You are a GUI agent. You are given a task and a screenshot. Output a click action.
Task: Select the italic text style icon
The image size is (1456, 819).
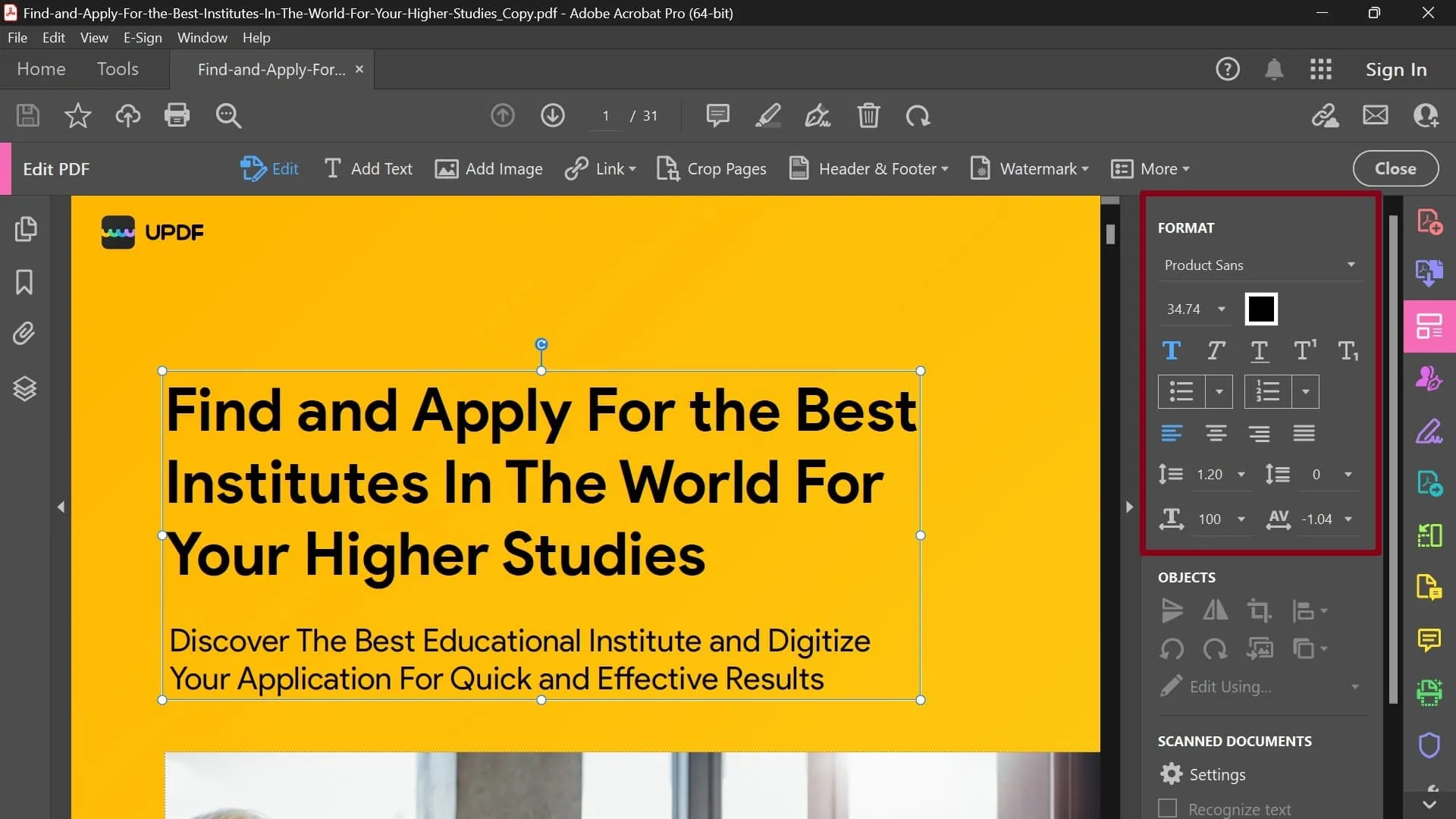[1216, 351]
